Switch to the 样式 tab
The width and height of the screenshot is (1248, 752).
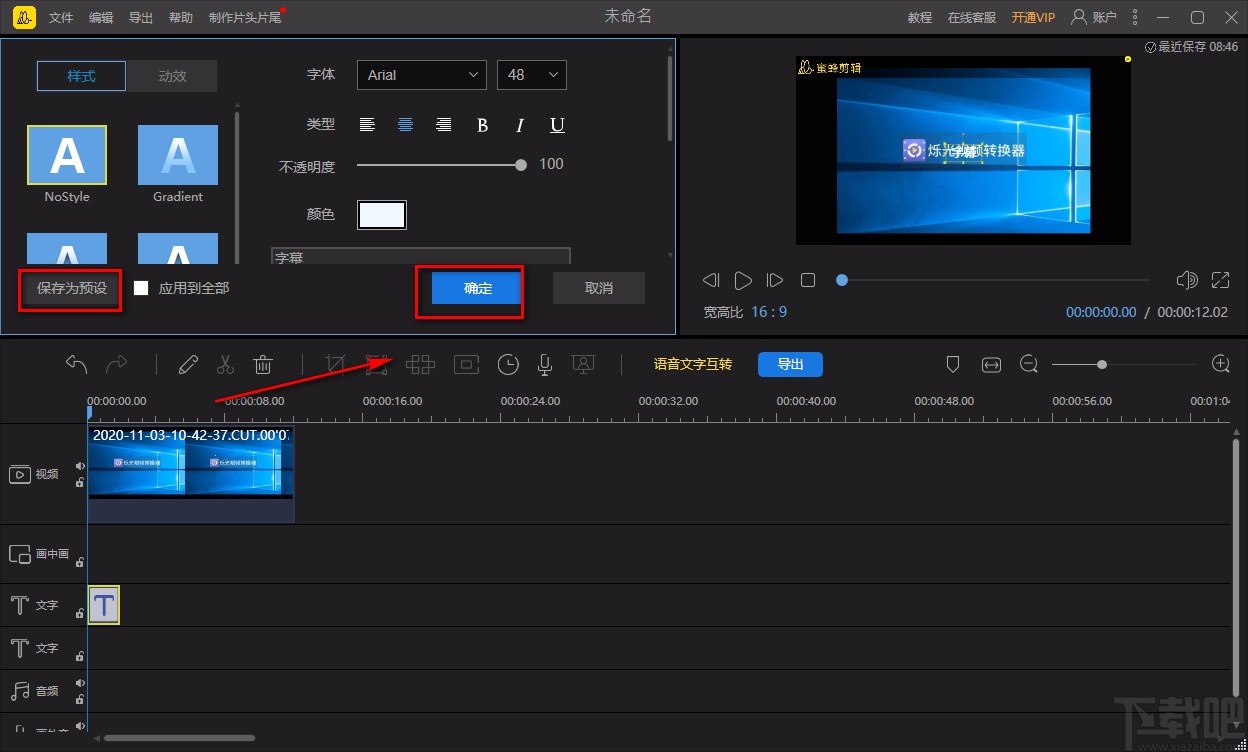click(81, 76)
